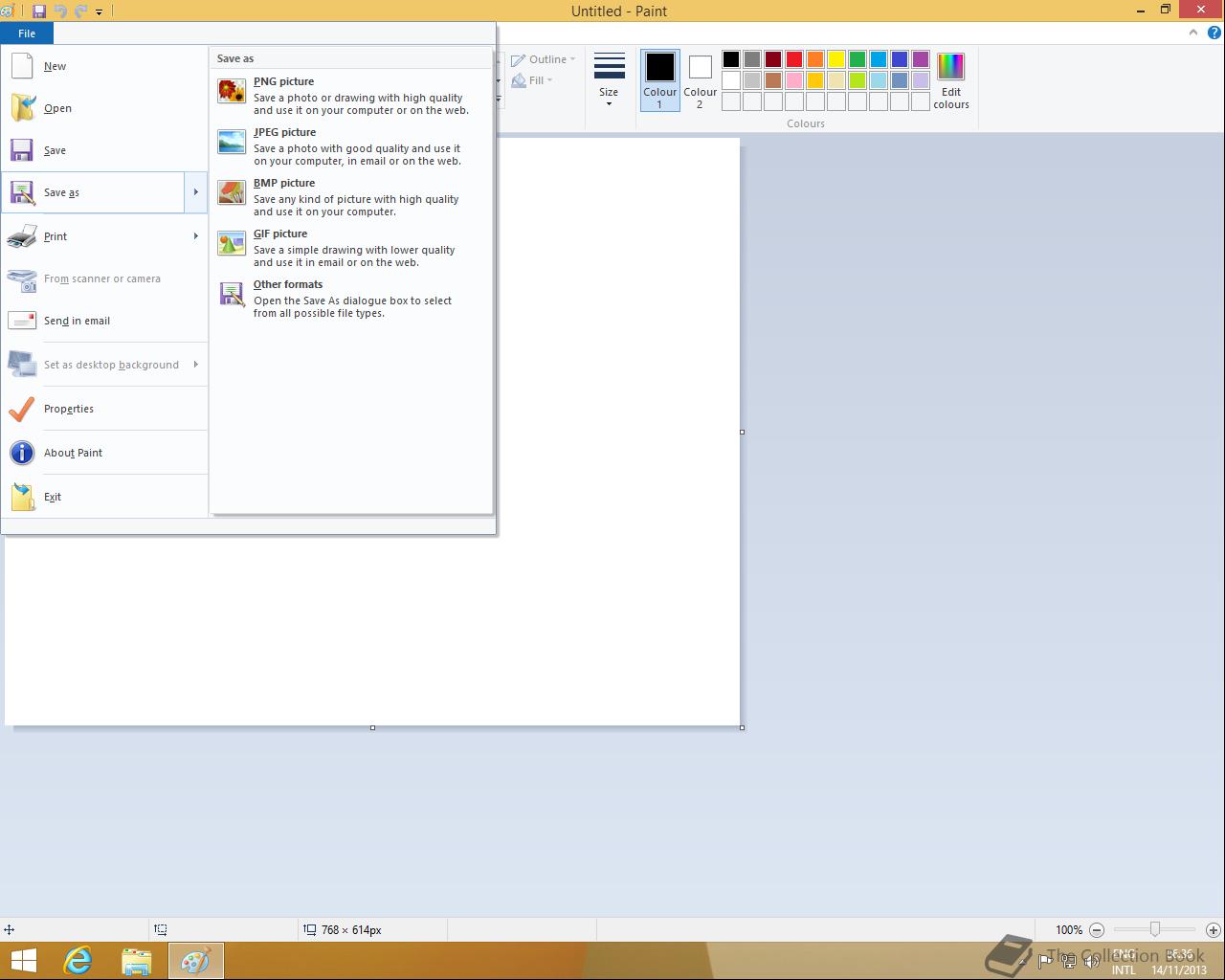
Task: Pick the pink colour swatch
Action: coord(794,80)
